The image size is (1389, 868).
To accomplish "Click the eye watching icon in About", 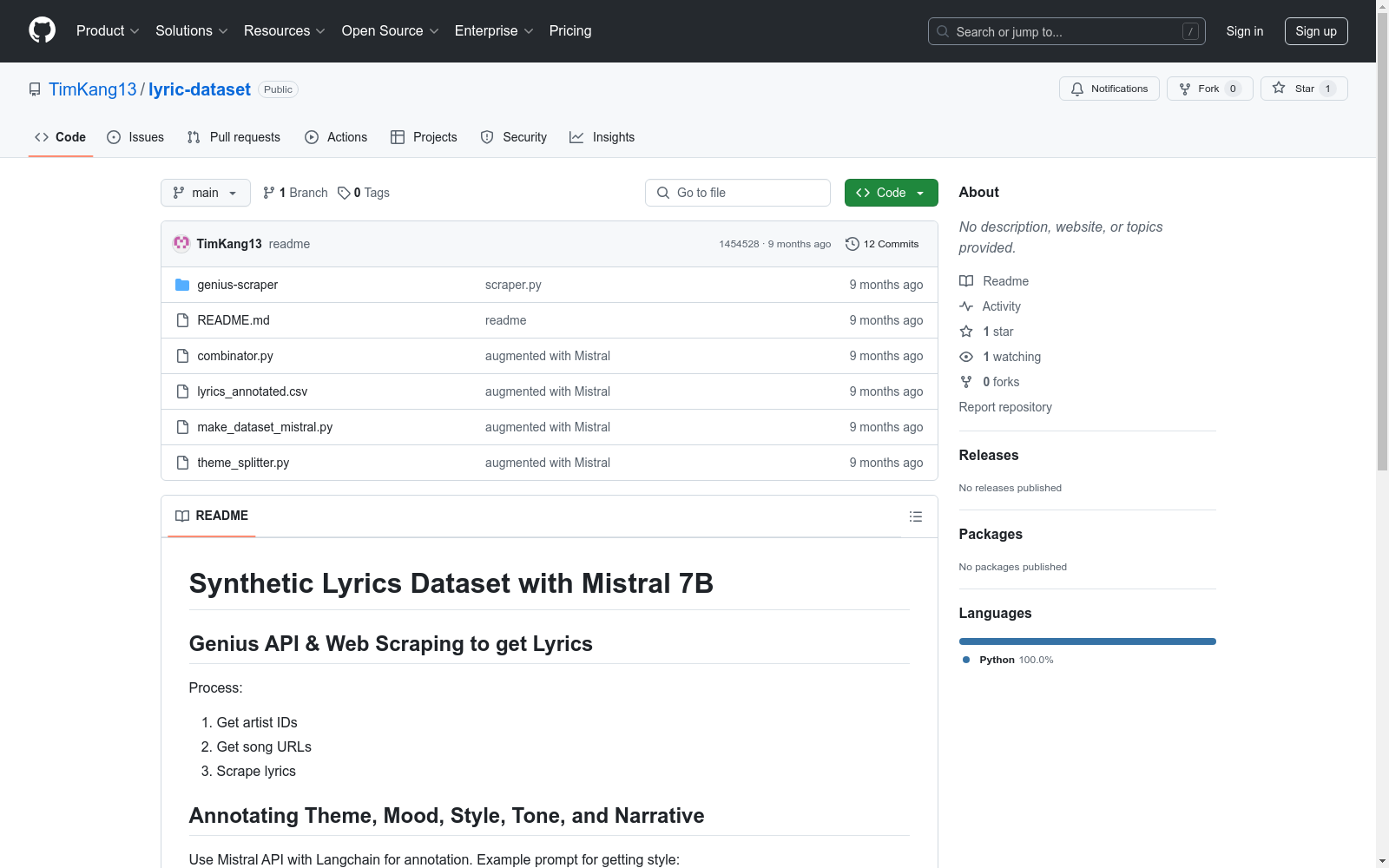I will (x=966, y=357).
